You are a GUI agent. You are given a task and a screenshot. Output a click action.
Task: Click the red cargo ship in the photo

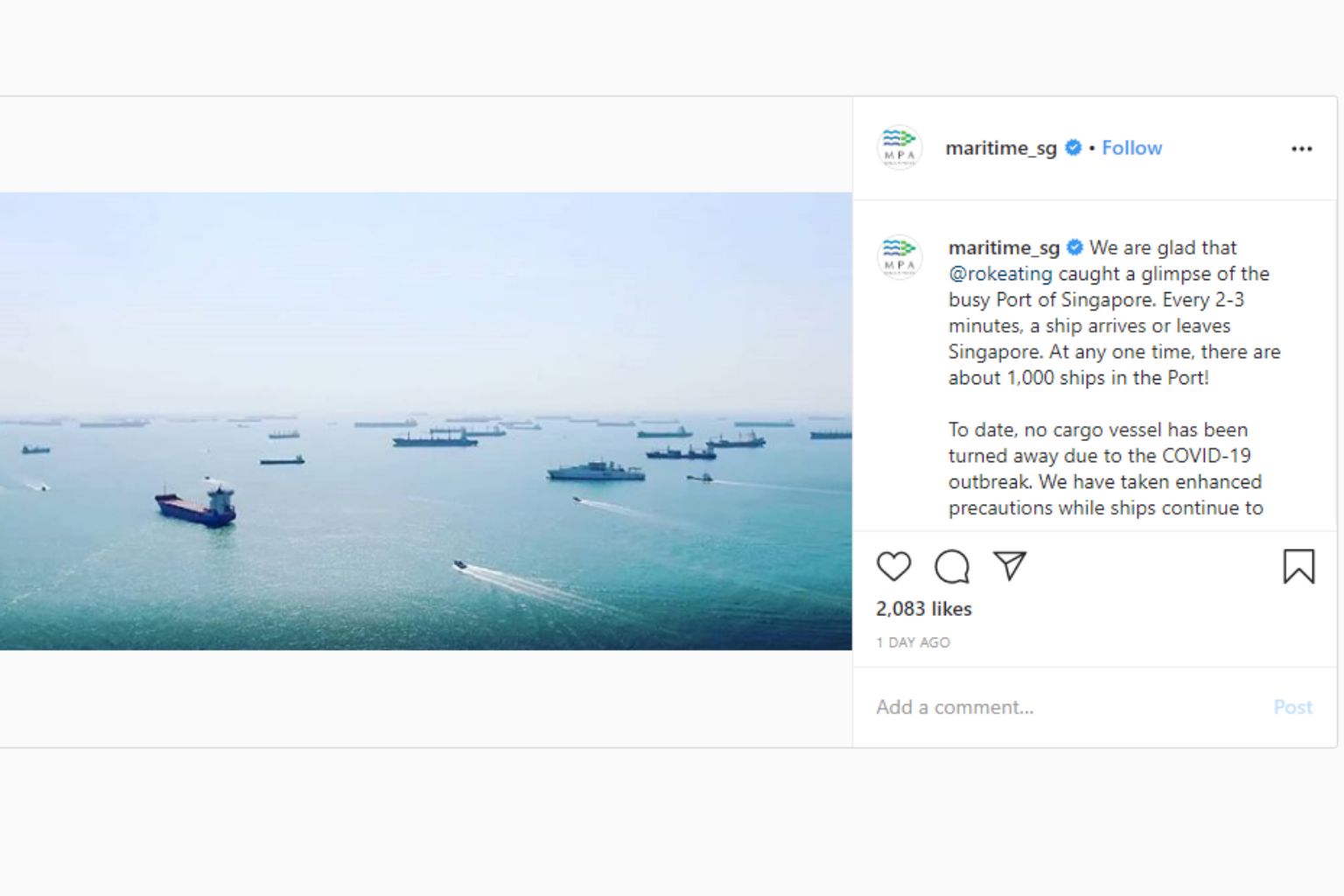pyautogui.click(x=196, y=507)
